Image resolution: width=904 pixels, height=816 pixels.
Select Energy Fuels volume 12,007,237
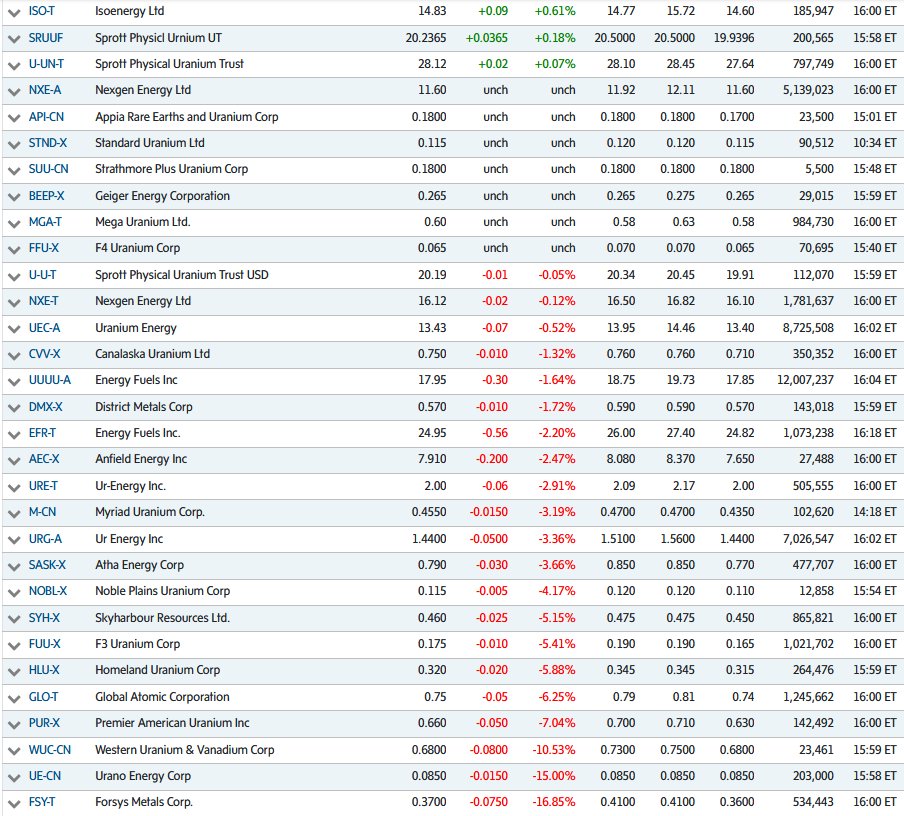pos(805,380)
